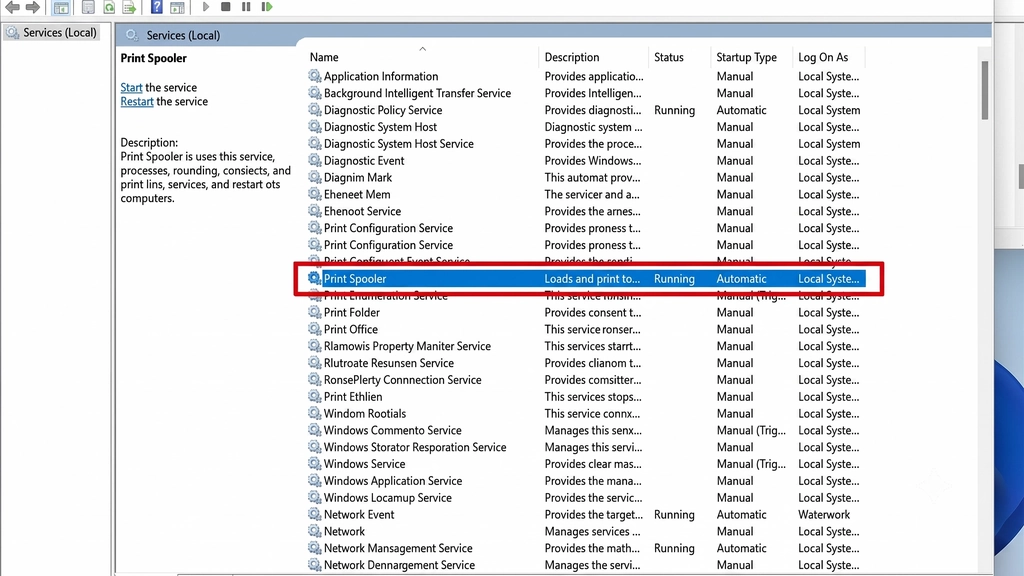Click the vertical scrollbar thumb in services list
Screen dimensions: 1024x576
[x=985, y=90]
